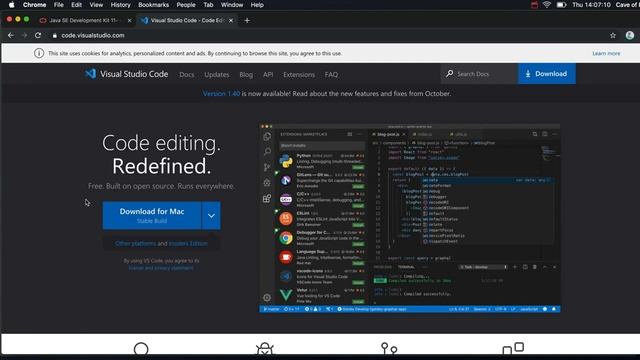Reload the page with refresh icon
This screenshot has height=360, width=640.
(38, 36)
